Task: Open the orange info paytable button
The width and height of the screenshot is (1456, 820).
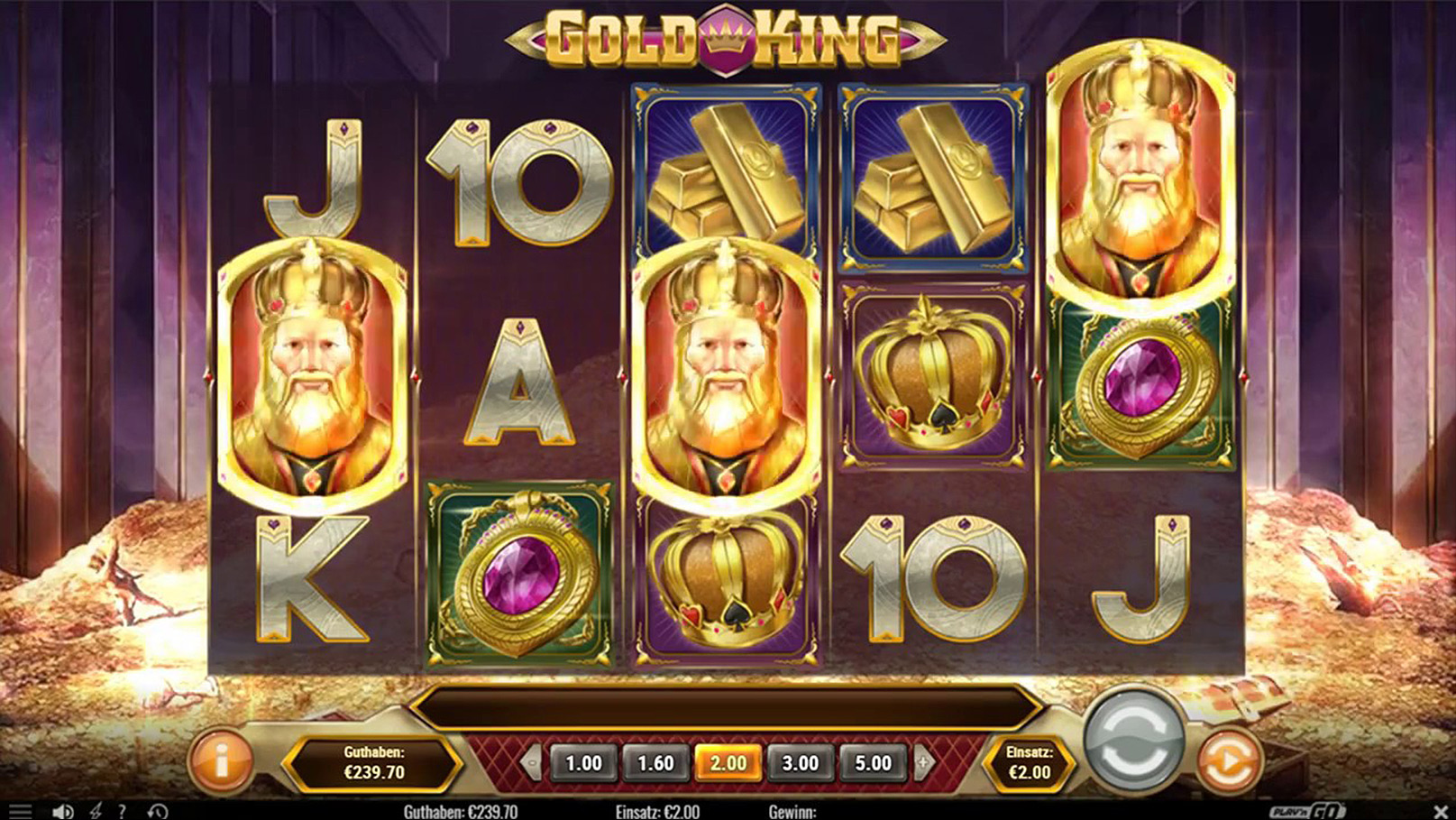Action: [221, 763]
